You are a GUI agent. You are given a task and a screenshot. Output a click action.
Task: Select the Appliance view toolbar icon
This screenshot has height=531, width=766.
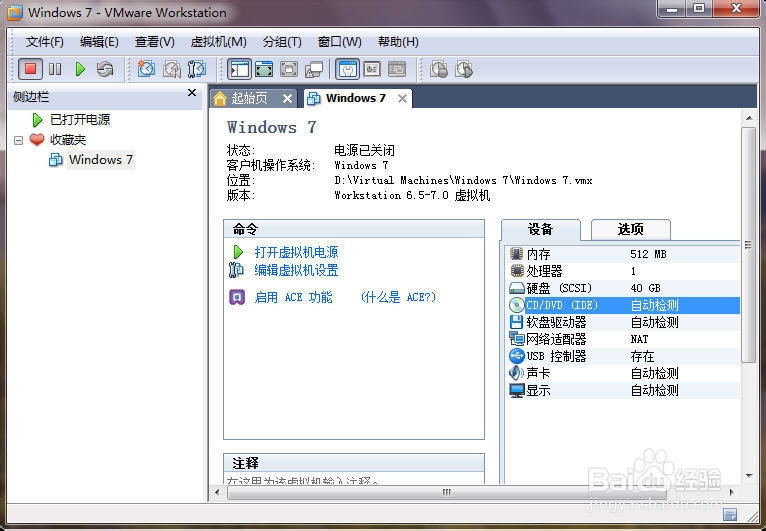(372, 69)
